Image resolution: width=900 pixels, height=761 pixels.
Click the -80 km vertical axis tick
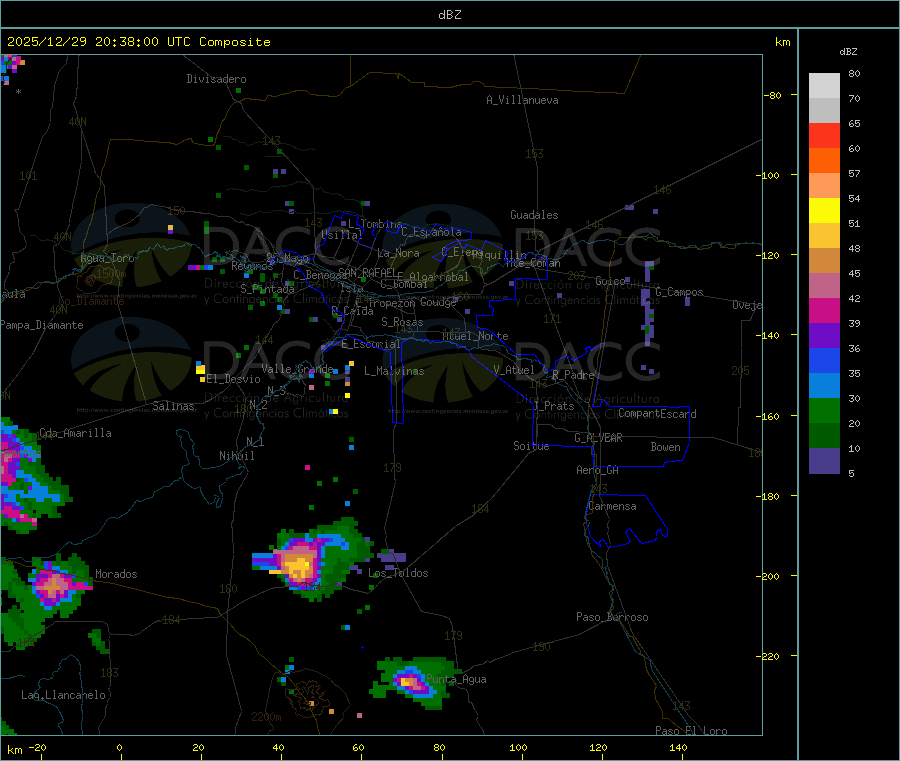coord(772,95)
